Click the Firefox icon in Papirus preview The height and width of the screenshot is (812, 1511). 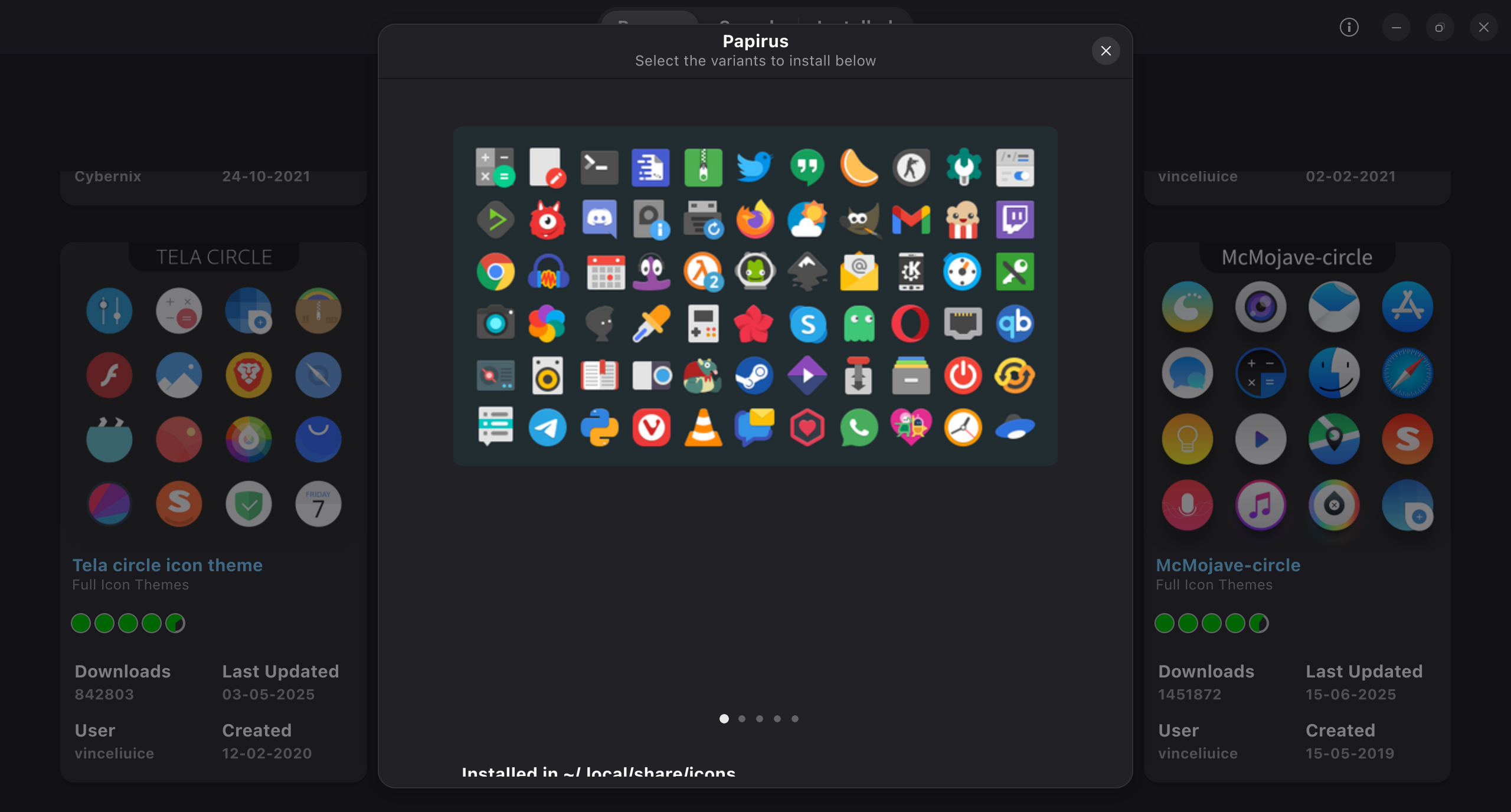point(755,220)
